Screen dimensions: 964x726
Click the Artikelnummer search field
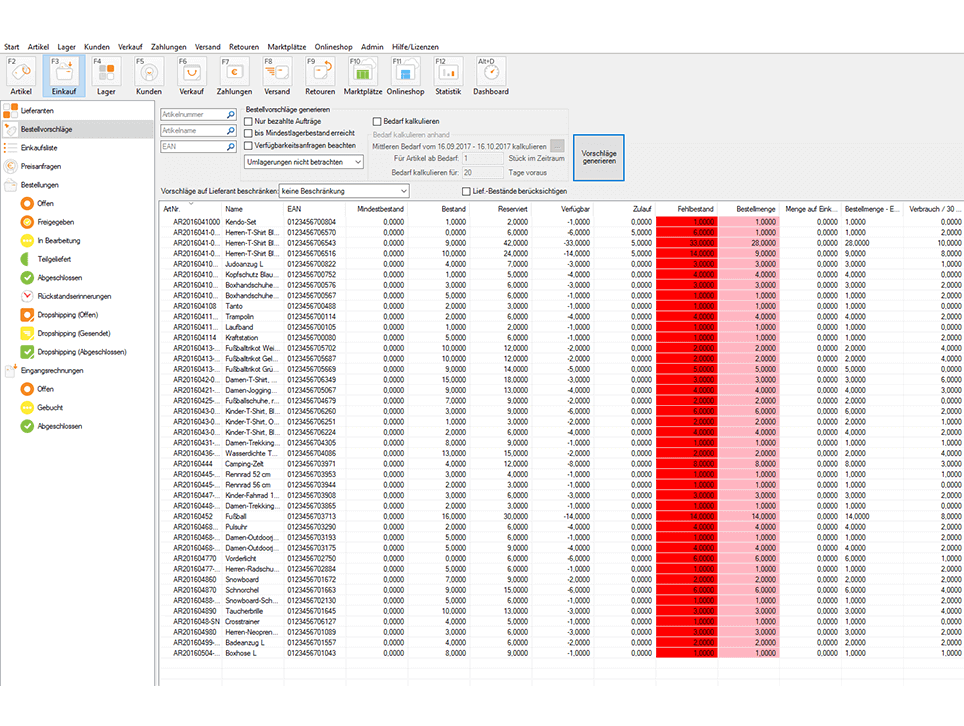coord(193,115)
